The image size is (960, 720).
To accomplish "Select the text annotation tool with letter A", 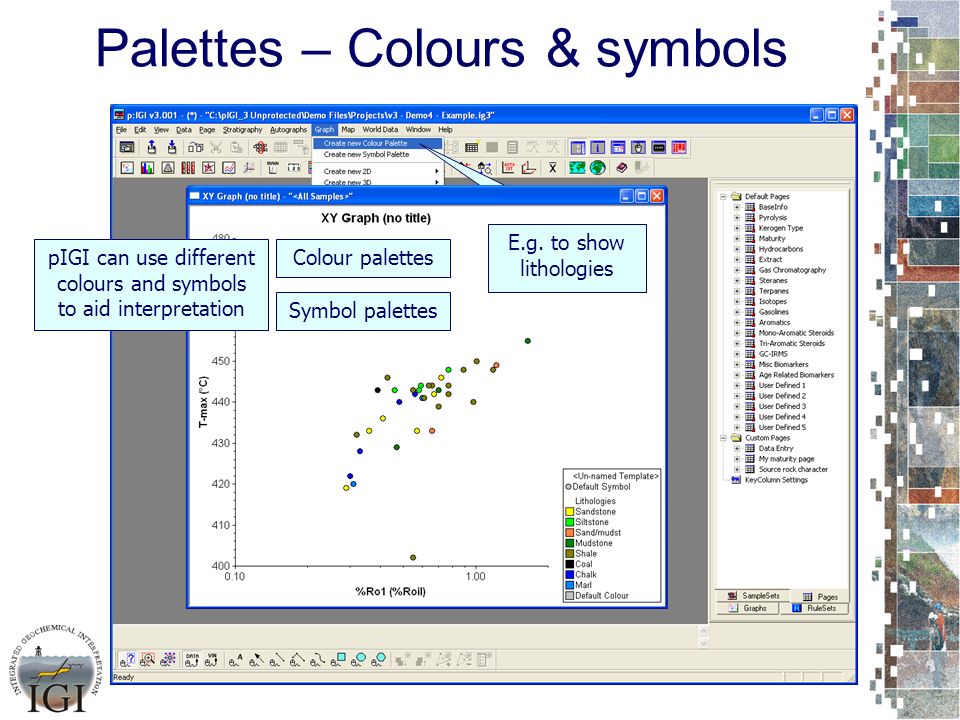I will pyautogui.click(x=236, y=659).
